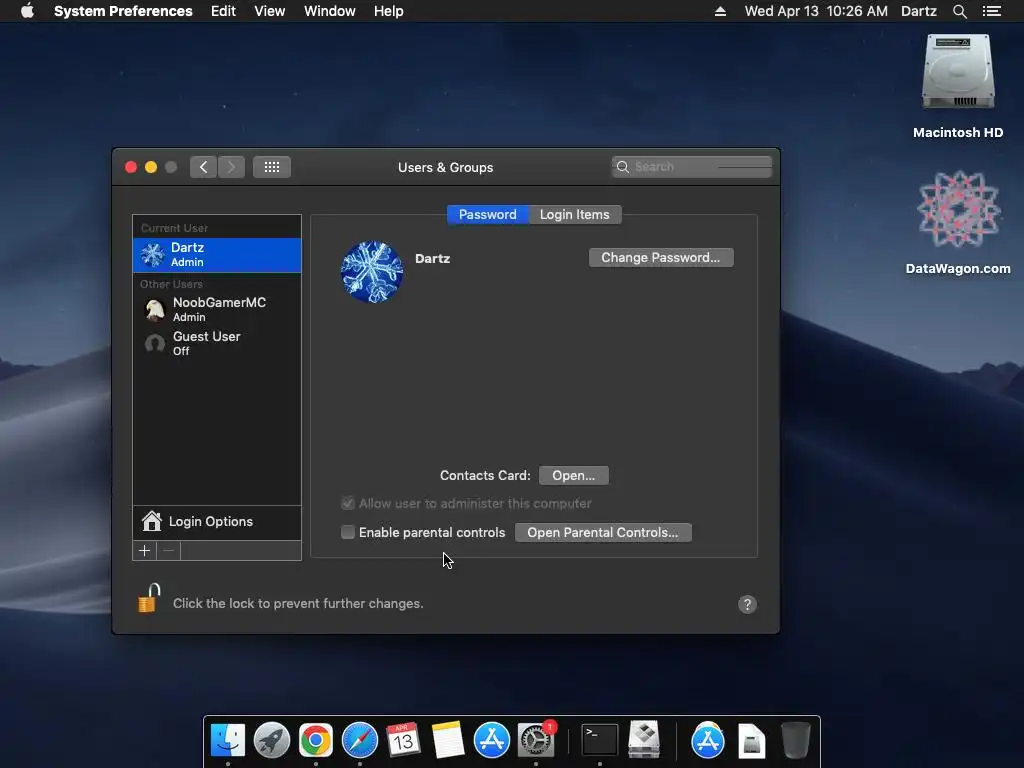Open Calendar icon showing 13
1024x768 pixels.
403,740
